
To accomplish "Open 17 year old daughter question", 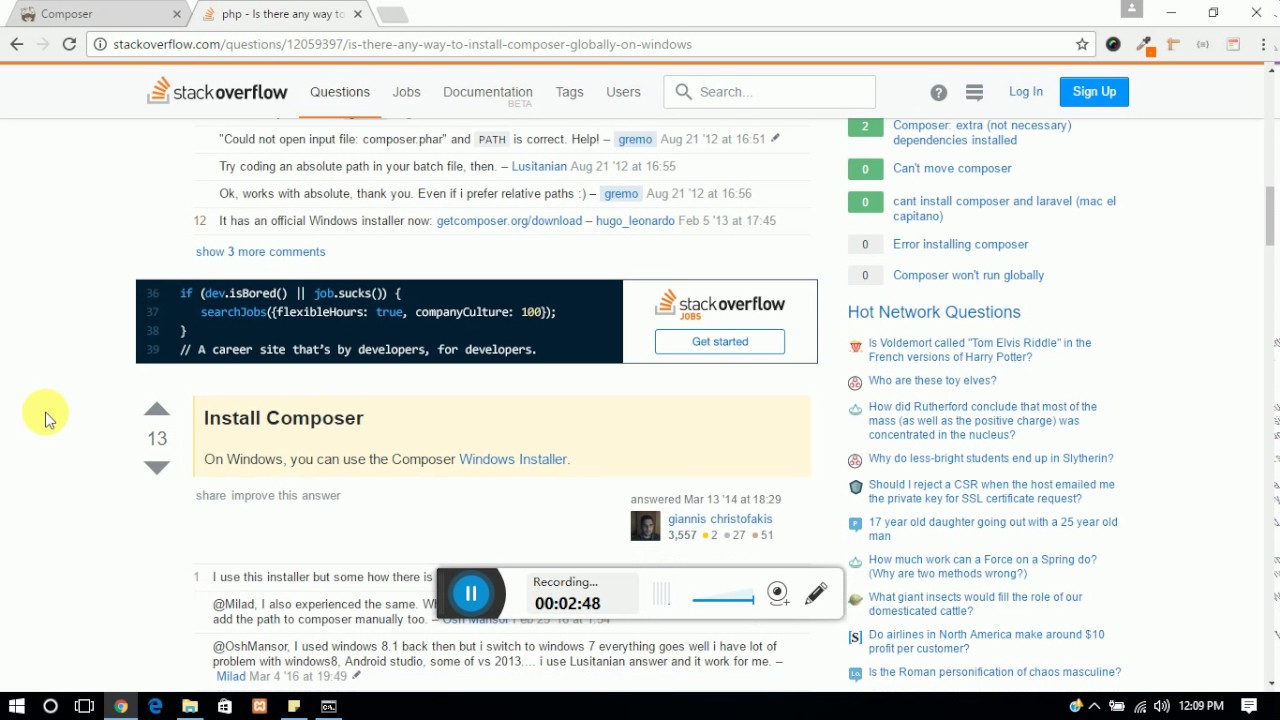I will tap(993, 529).
